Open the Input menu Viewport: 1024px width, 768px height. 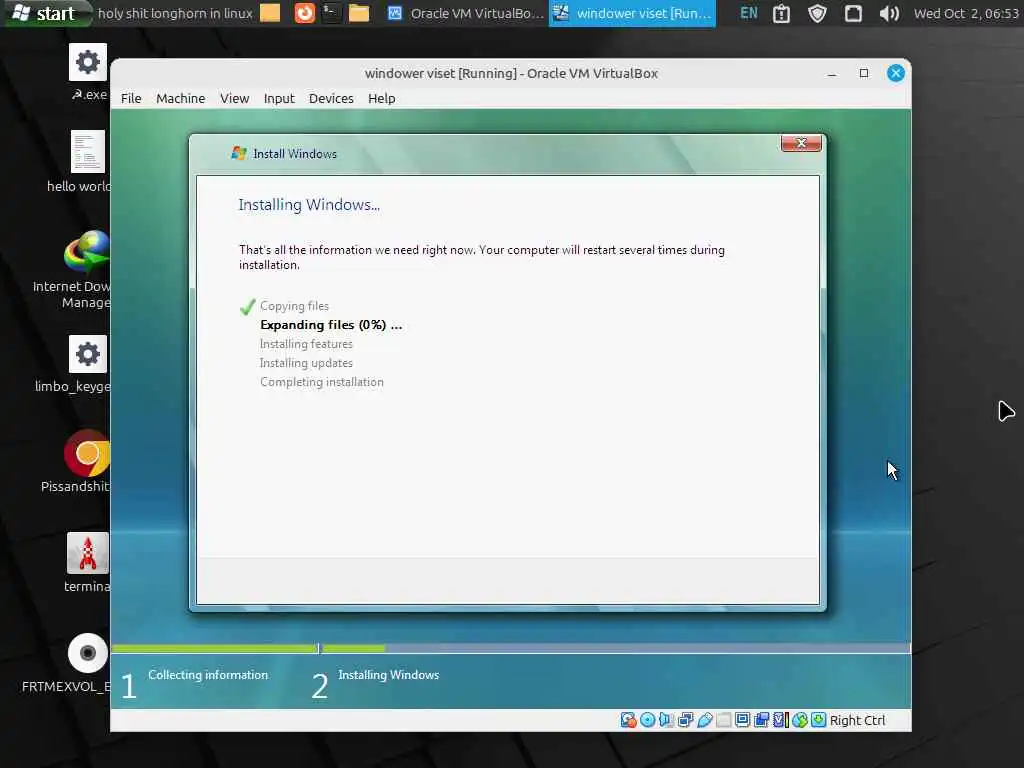pyautogui.click(x=279, y=98)
